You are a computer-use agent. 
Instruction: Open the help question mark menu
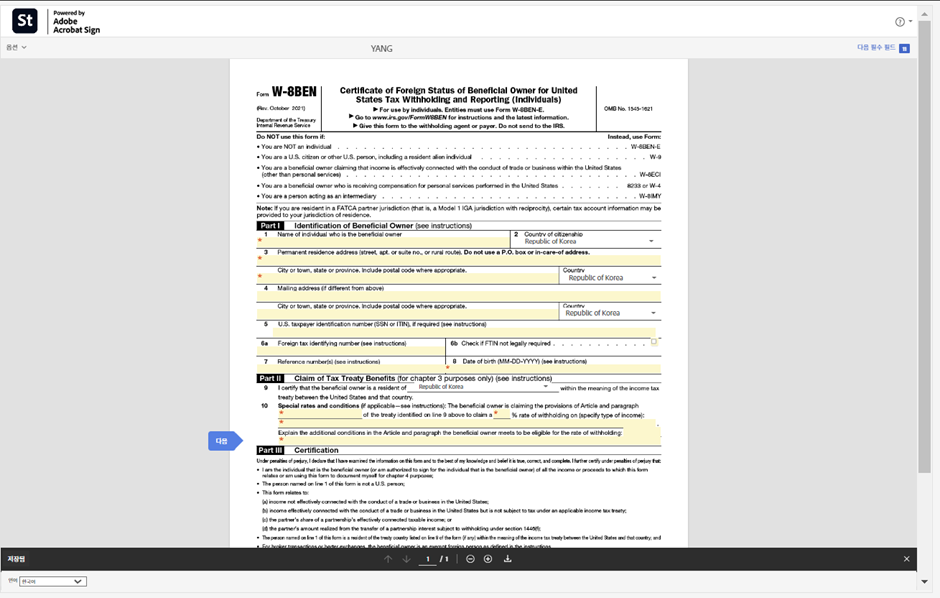tap(903, 22)
